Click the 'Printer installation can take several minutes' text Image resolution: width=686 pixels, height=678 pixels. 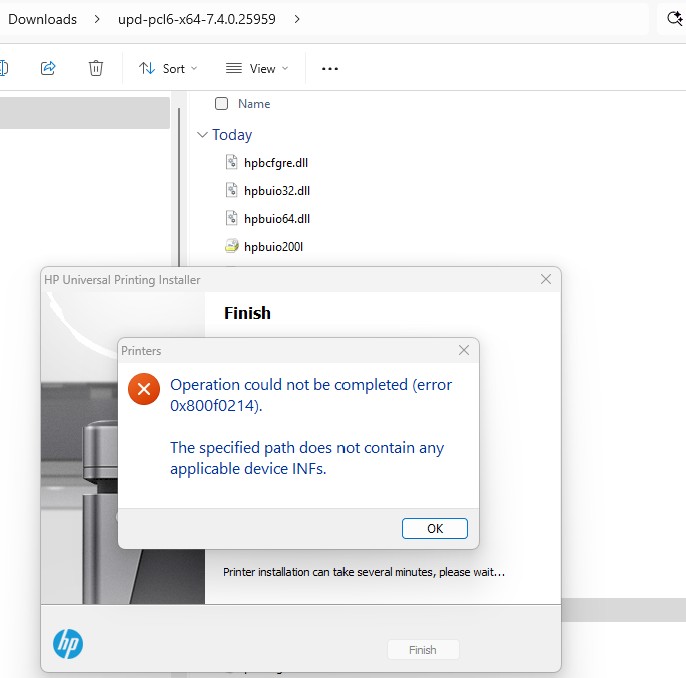(x=364, y=572)
